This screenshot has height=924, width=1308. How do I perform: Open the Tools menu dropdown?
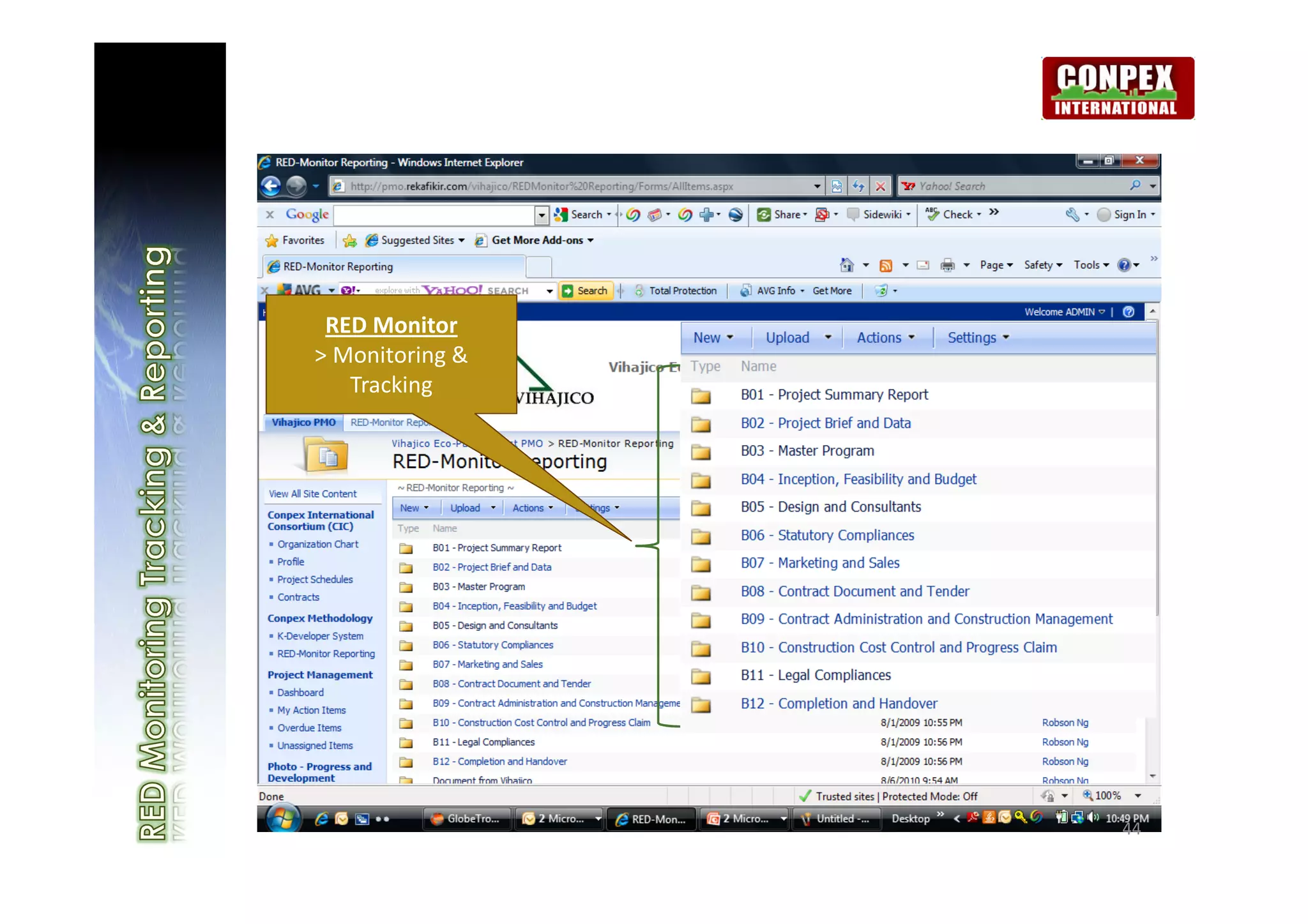tap(1091, 265)
